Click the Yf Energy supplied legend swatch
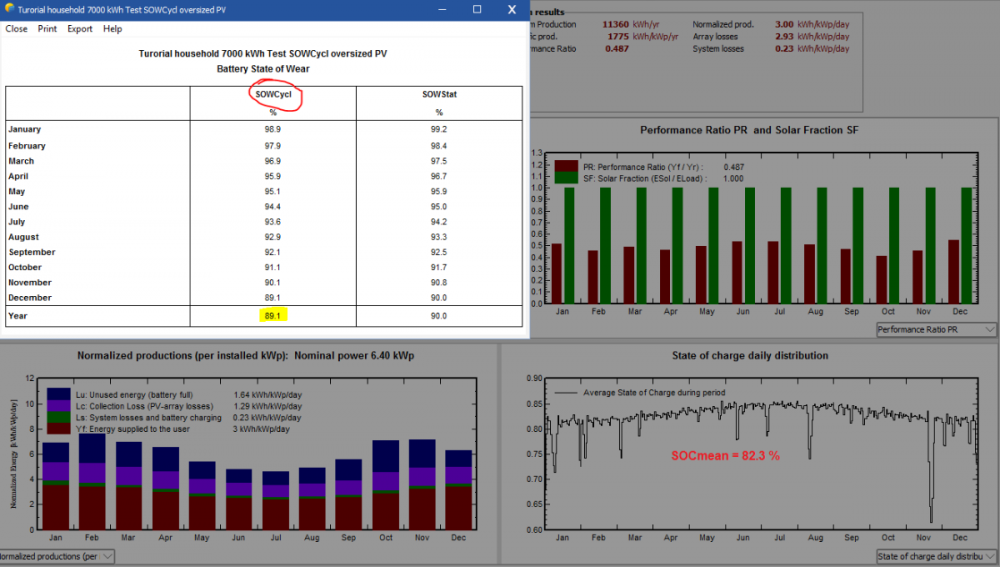Image resolution: width=1000 pixels, height=567 pixels. coord(58,430)
